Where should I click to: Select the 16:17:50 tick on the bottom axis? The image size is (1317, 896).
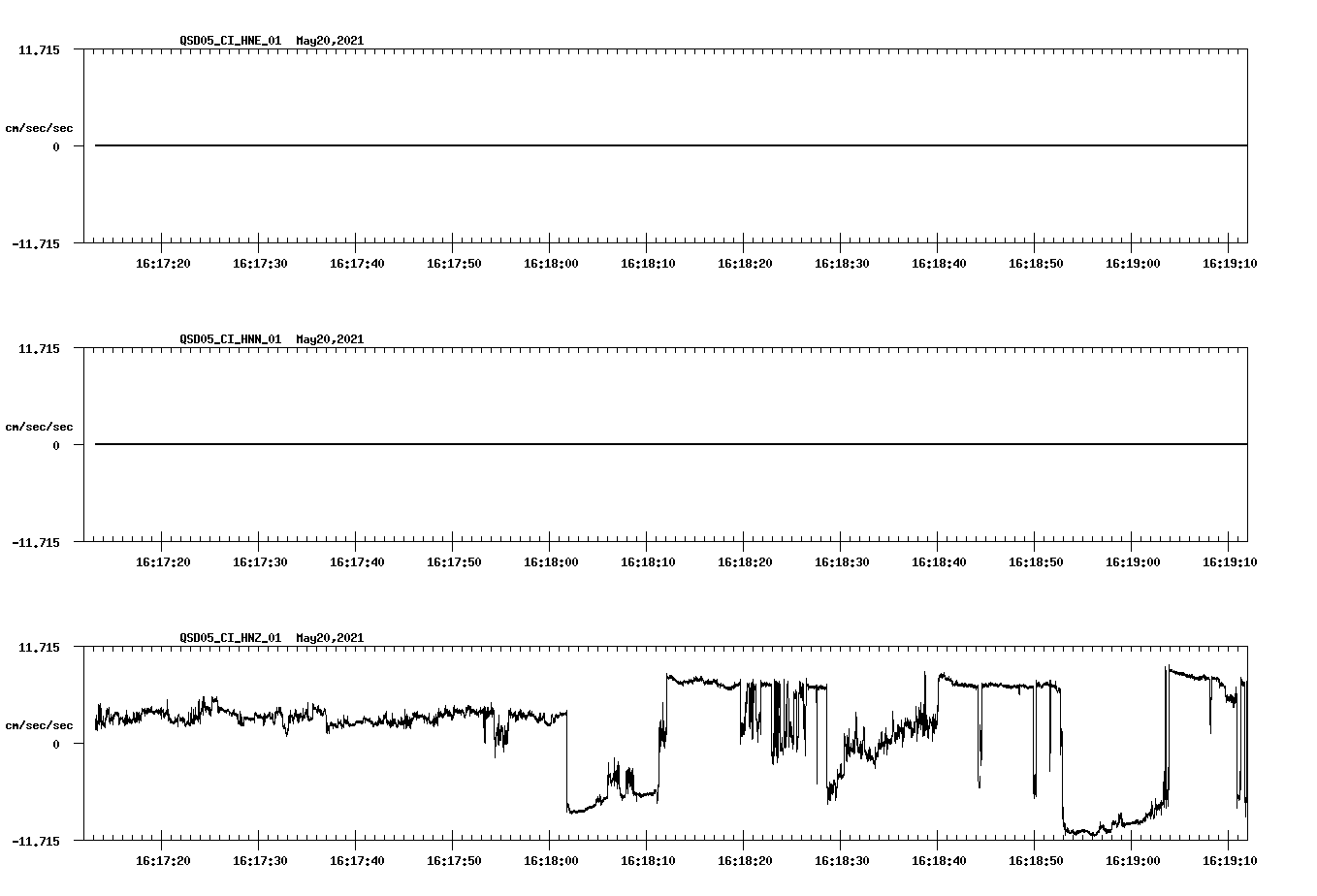pos(454,859)
